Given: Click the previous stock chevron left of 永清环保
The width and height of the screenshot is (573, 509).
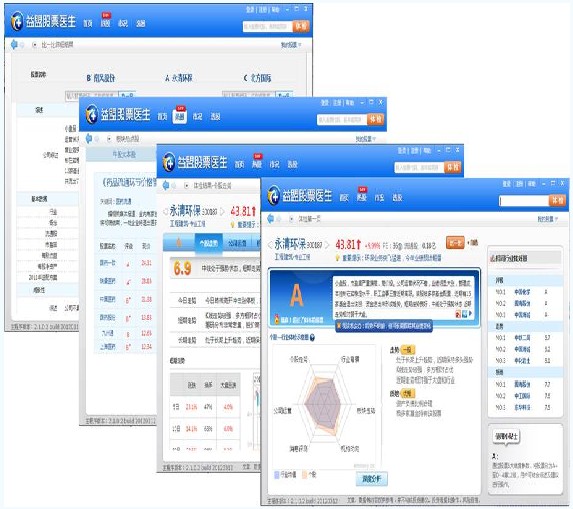Looking at the screenshot, I should click(x=270, y=244).
